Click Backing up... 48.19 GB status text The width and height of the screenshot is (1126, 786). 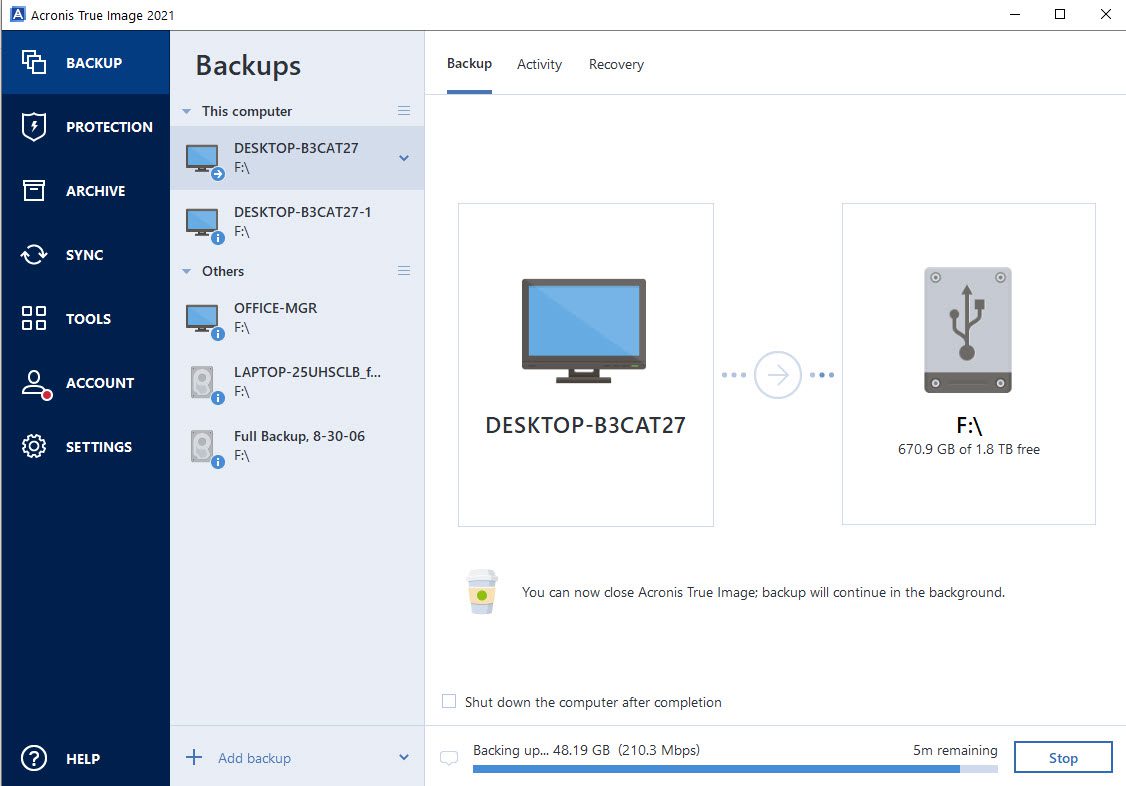(x=586, y=750)
